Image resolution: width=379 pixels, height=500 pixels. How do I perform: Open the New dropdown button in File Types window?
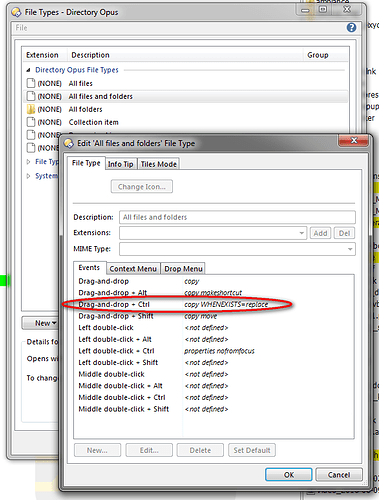point(40,323)
